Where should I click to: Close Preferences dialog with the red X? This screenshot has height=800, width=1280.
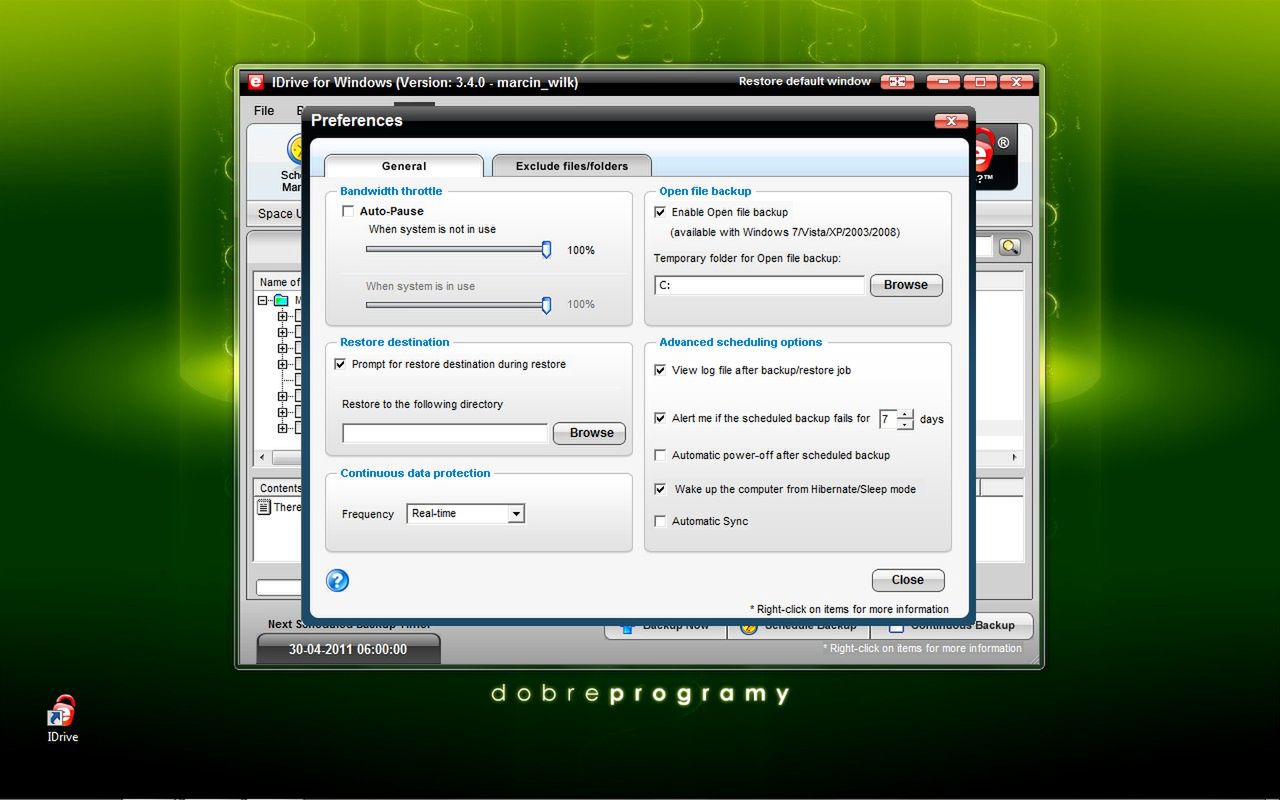point(950,121)
